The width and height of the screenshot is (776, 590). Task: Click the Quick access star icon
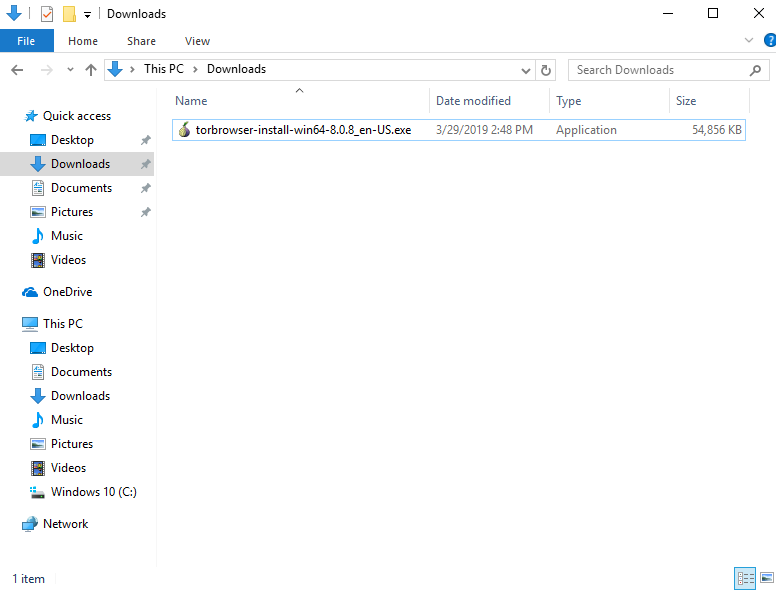point(31,116)
